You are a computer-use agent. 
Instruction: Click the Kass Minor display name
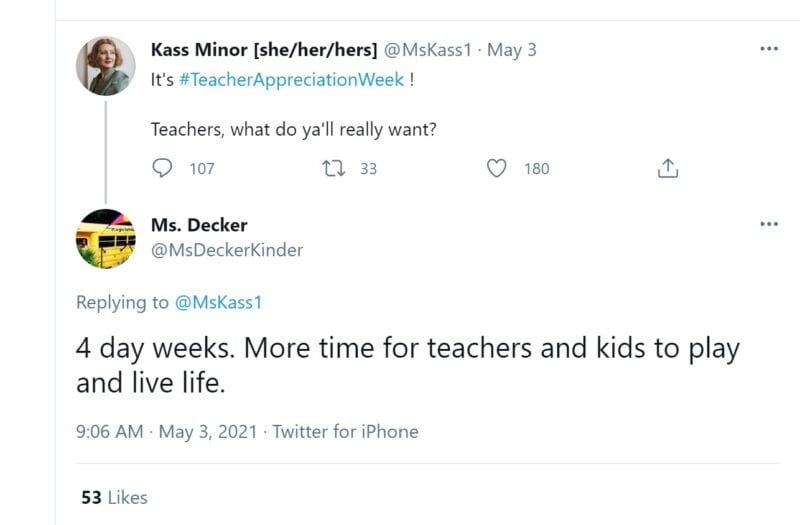(263, 50)
